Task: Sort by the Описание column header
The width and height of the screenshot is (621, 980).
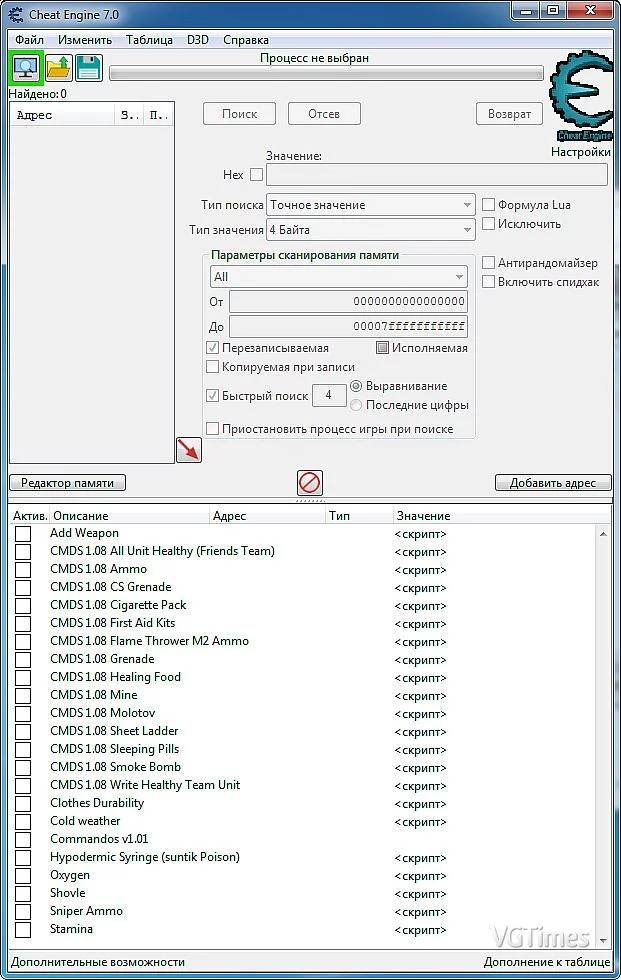Action: pos(129,516)
